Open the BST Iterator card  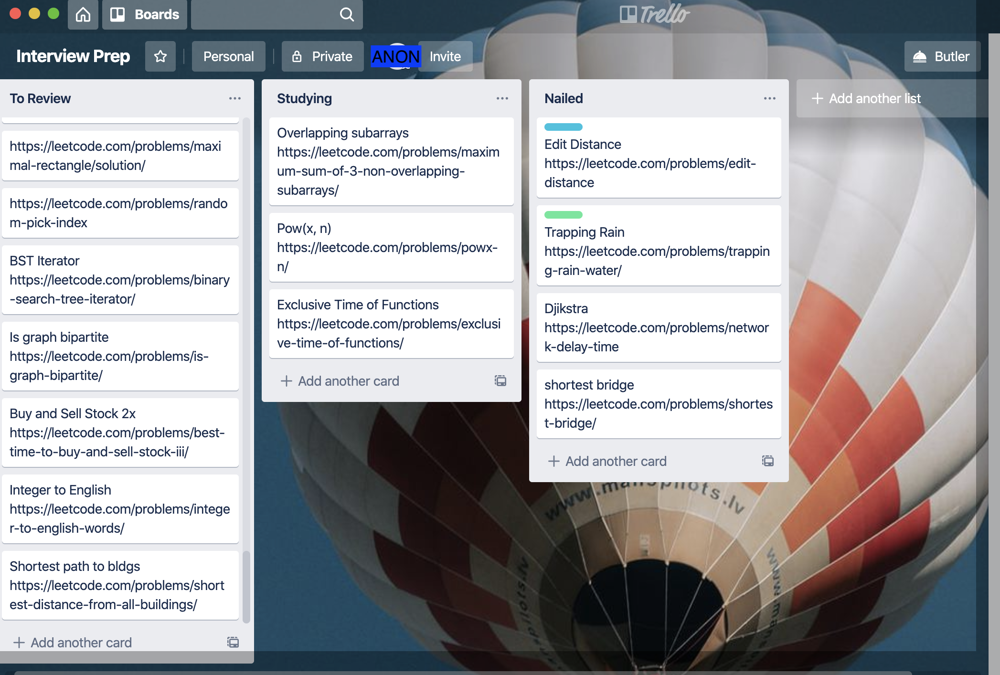pyautogui.click(x=121, y=279)
